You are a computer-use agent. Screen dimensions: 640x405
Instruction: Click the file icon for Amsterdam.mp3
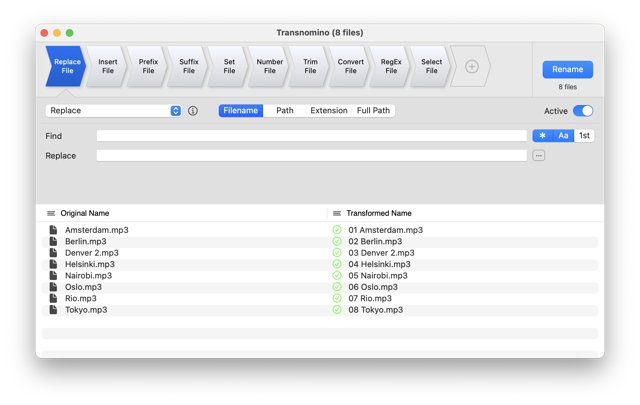point(53,230)
